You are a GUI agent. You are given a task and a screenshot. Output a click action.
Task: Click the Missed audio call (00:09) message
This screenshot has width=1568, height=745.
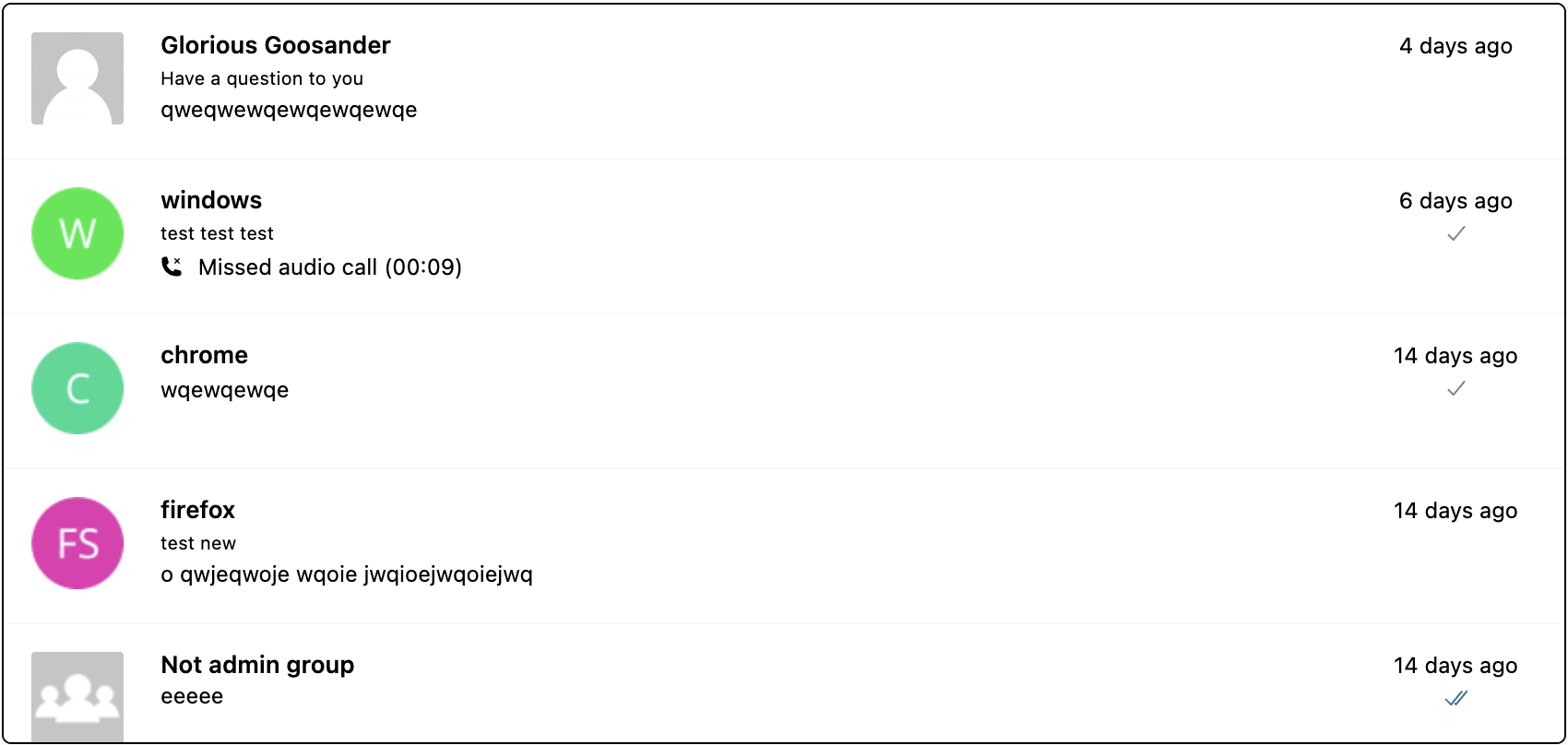[330, 267]
